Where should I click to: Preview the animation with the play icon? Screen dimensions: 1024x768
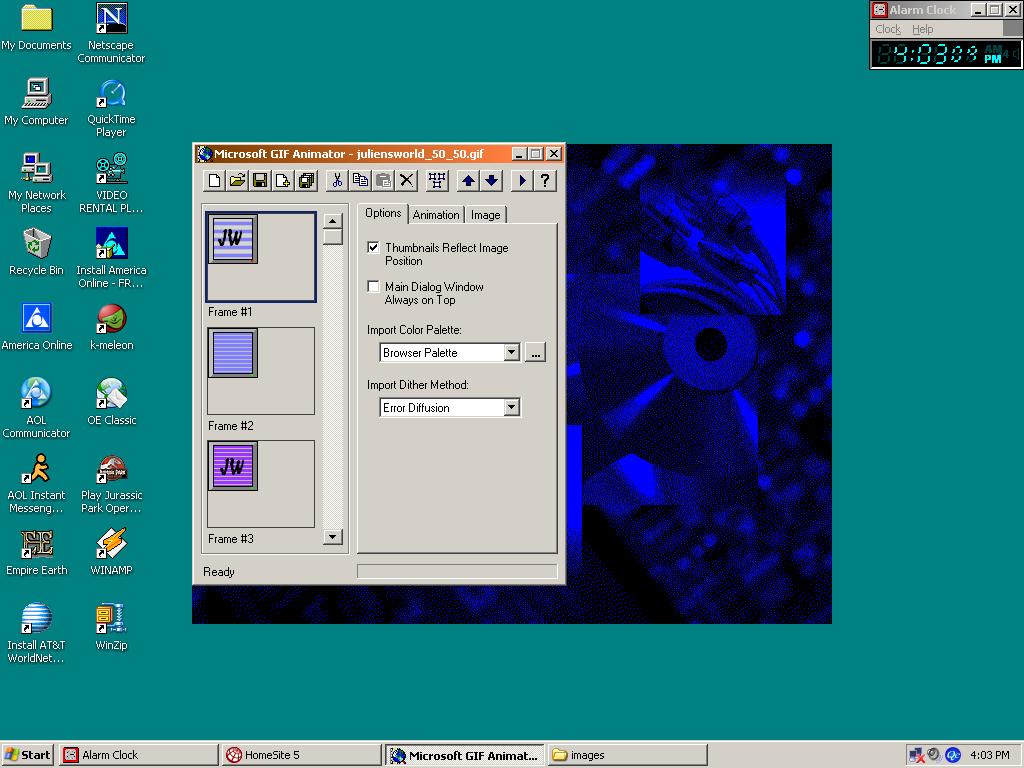tap(522, 181)
